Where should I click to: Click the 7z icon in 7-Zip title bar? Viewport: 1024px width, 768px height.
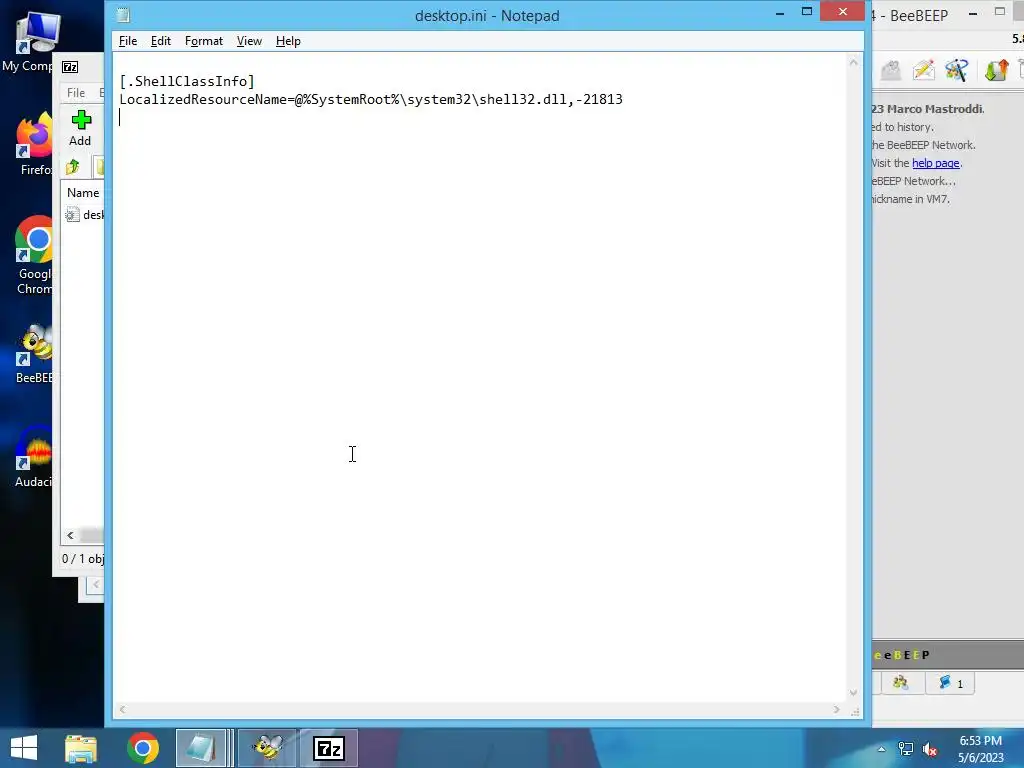[x=70, y=67]
